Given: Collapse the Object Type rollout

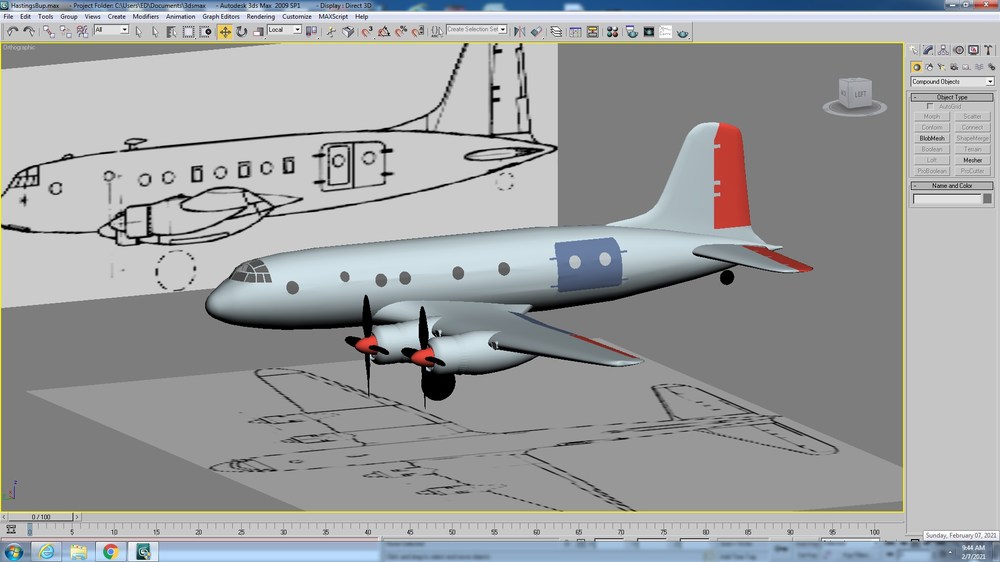Looking at the screenshot, I should (952, 97).
